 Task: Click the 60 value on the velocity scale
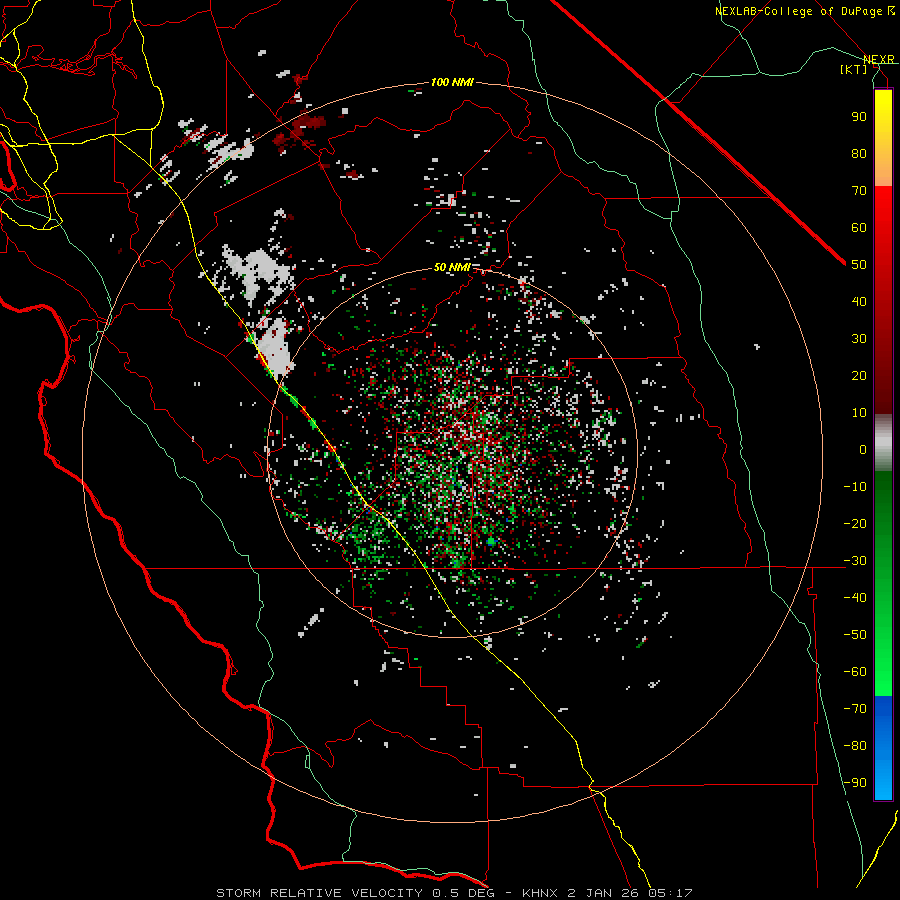point(859,227)
